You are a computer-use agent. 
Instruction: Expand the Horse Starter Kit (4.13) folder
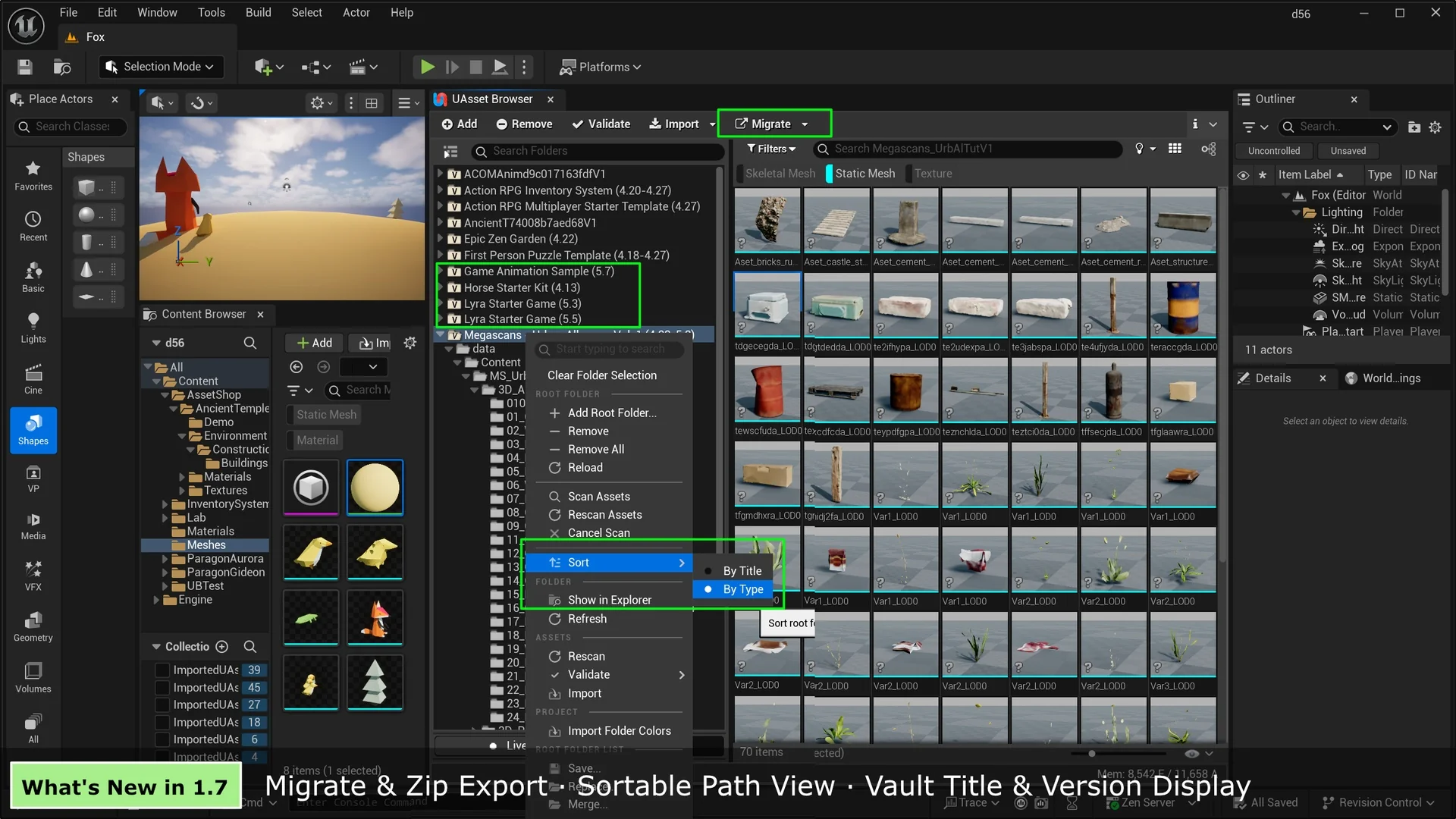coord(440,288)
